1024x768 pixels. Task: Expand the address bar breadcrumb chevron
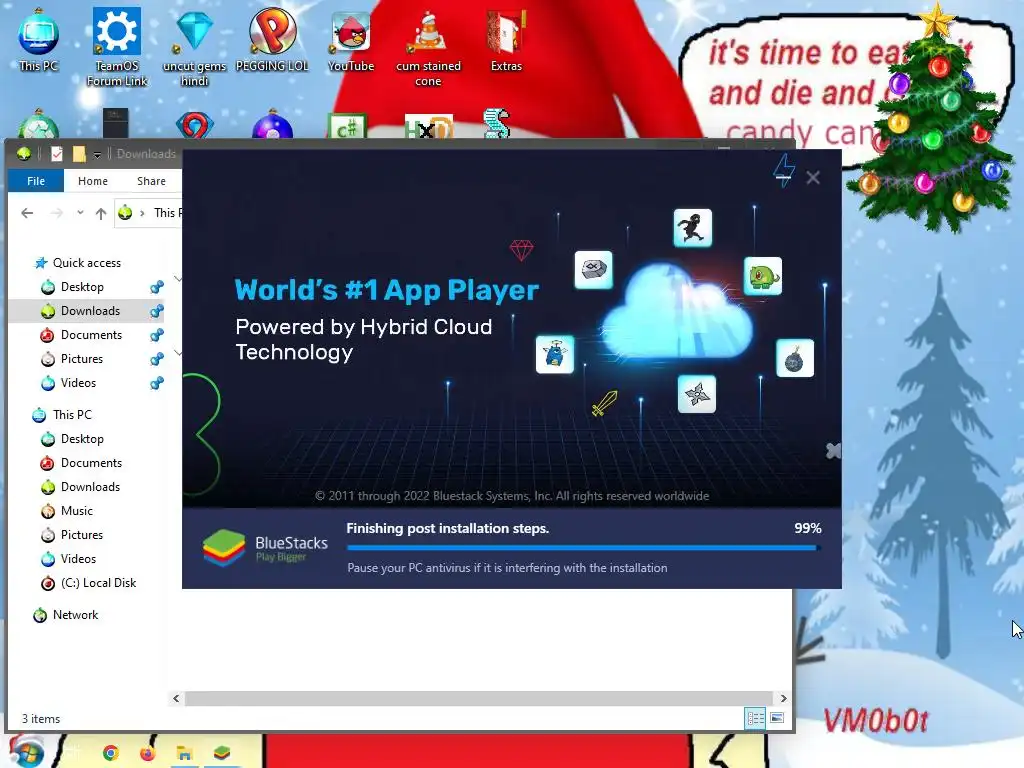tap(142, 213)
